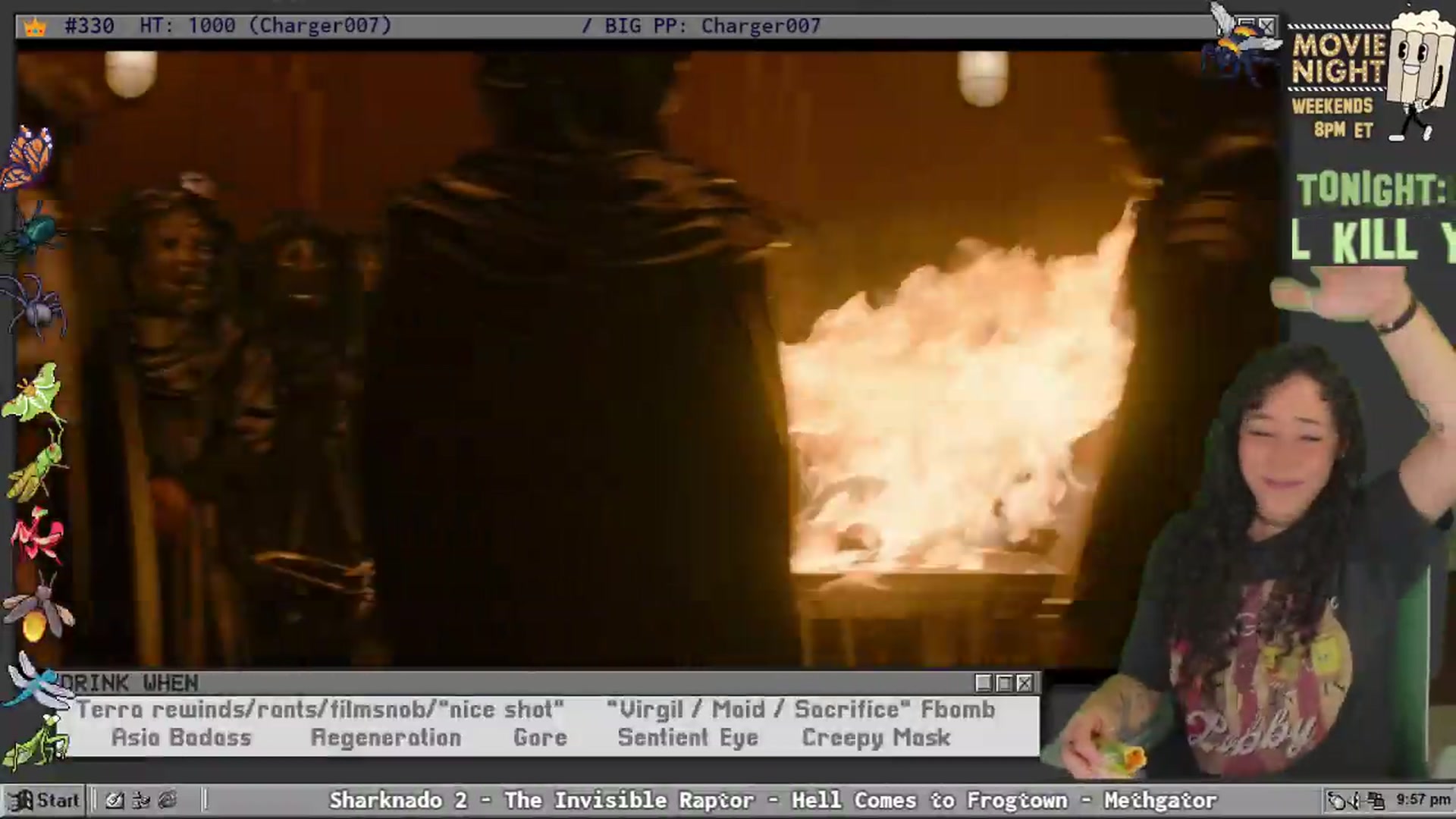Click the '#330' text in the title bar
1456x819 pixels.
[x=89, y=26]
